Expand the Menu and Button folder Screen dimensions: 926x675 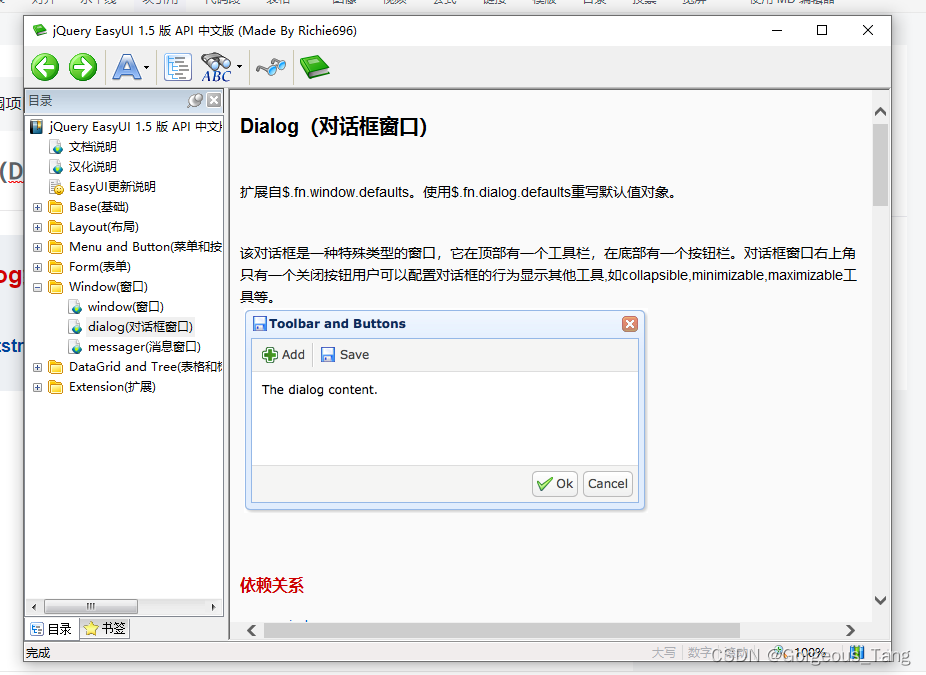coord(37,247)
